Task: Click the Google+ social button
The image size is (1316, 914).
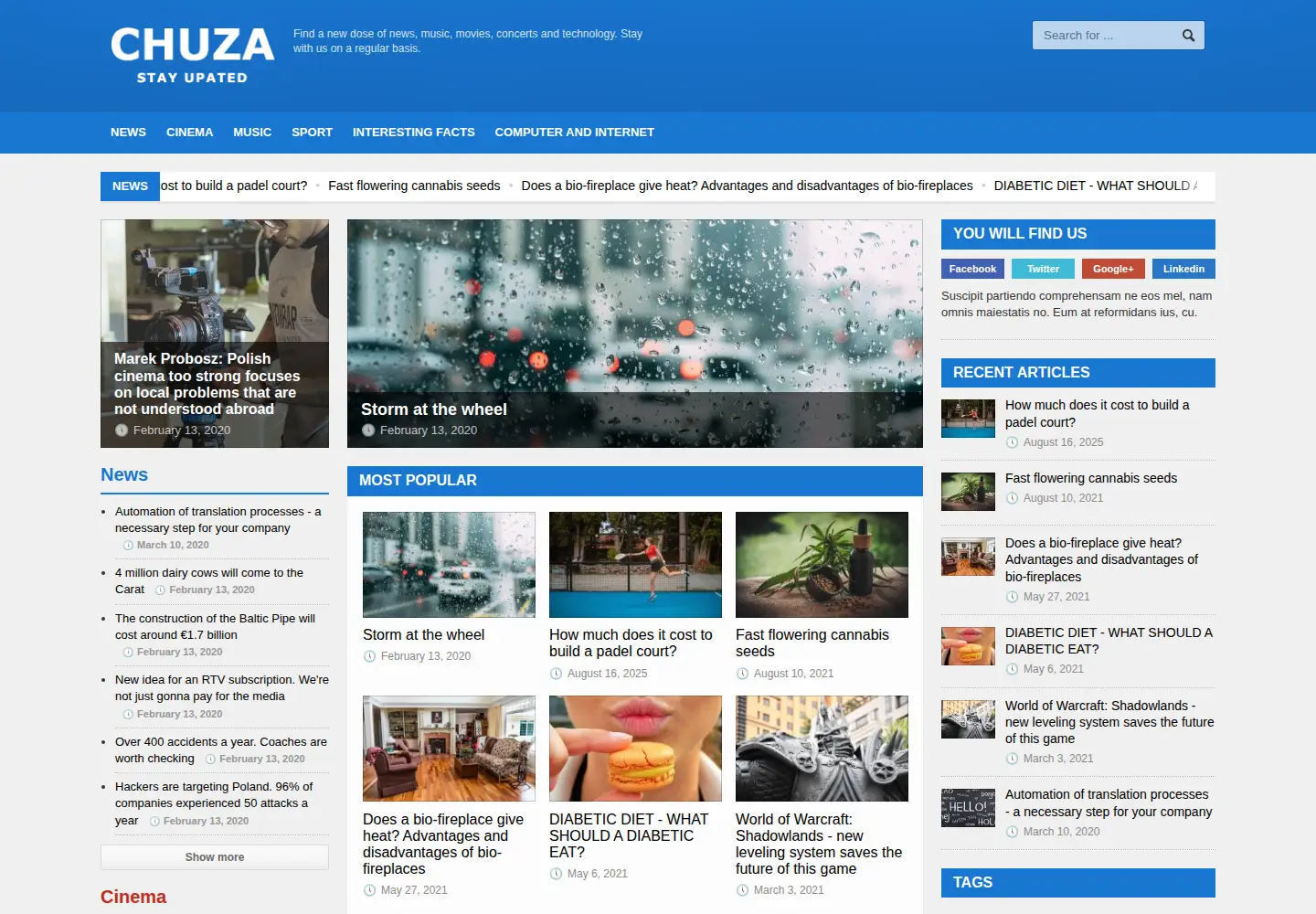Action: pyautogui.click(x=1113, y=269)
